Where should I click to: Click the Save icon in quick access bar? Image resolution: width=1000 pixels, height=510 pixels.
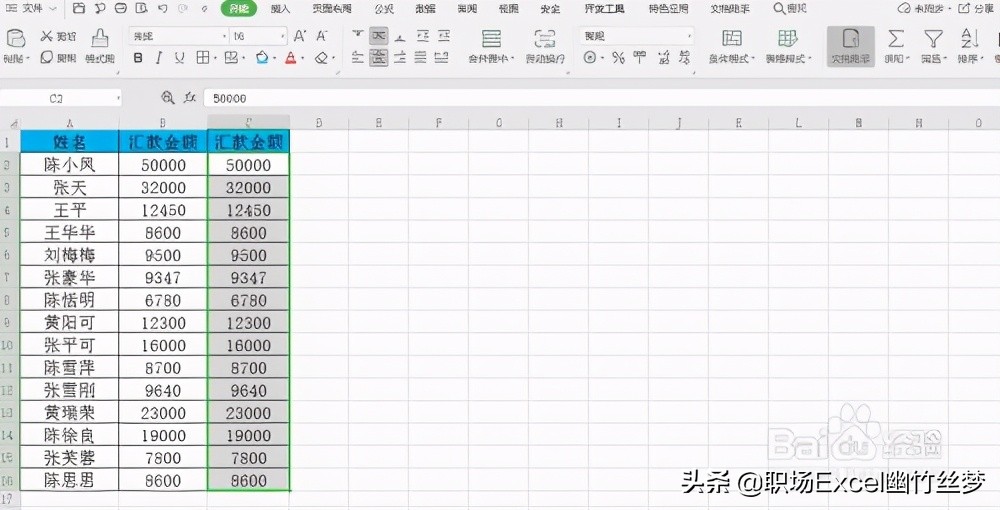pyautogui.click(x=78, y=8)
